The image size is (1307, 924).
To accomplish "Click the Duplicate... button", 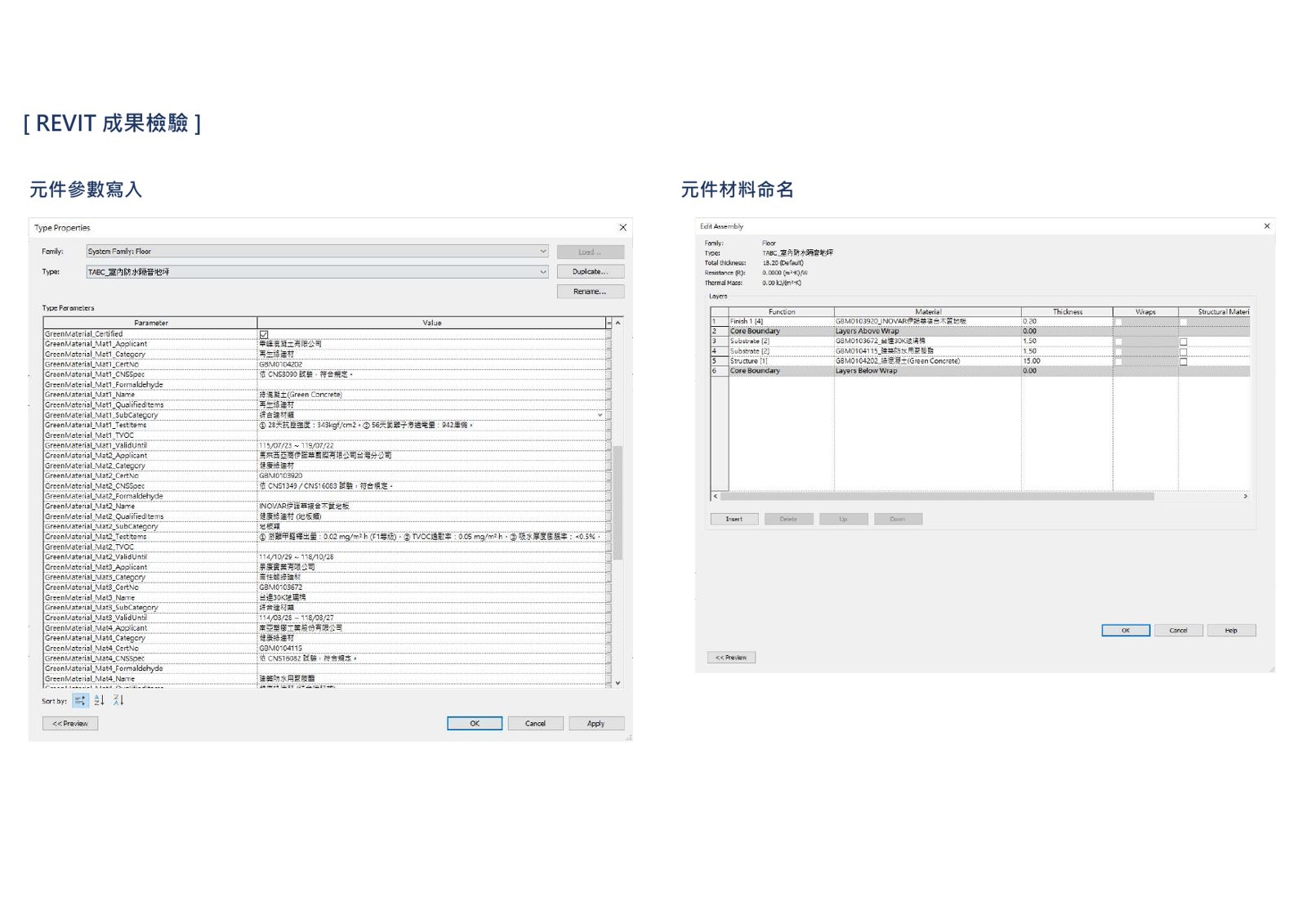I will coord(591,271).
